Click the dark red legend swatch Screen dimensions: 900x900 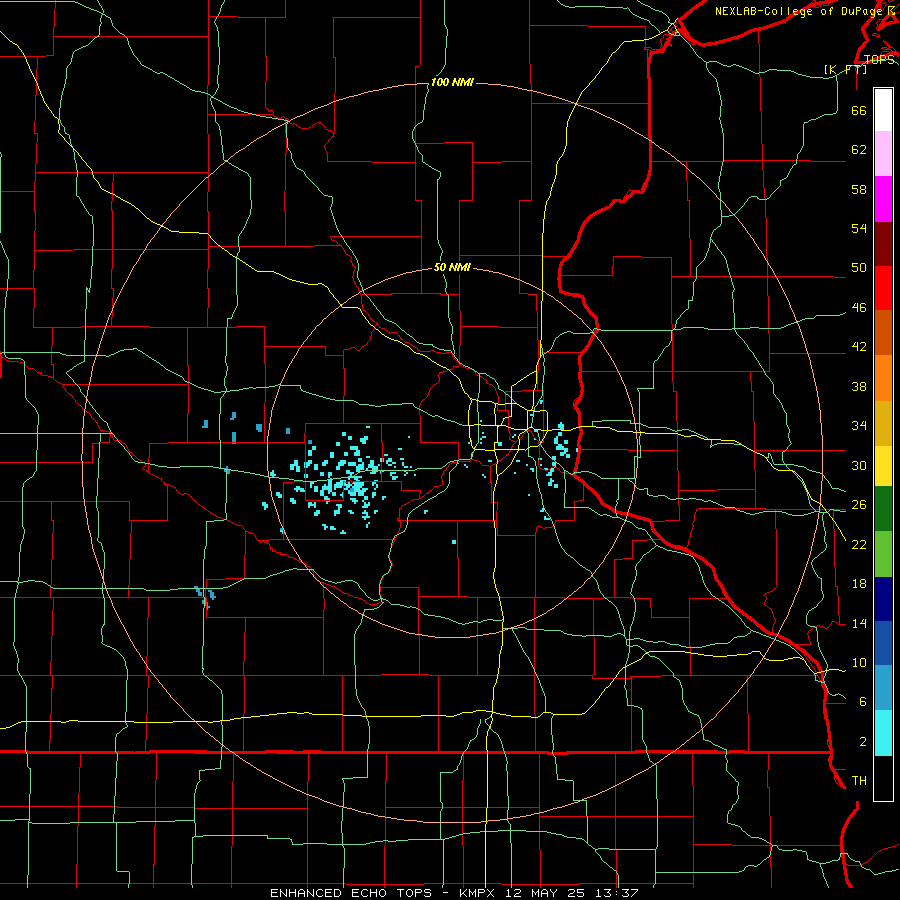pos(883,243)
